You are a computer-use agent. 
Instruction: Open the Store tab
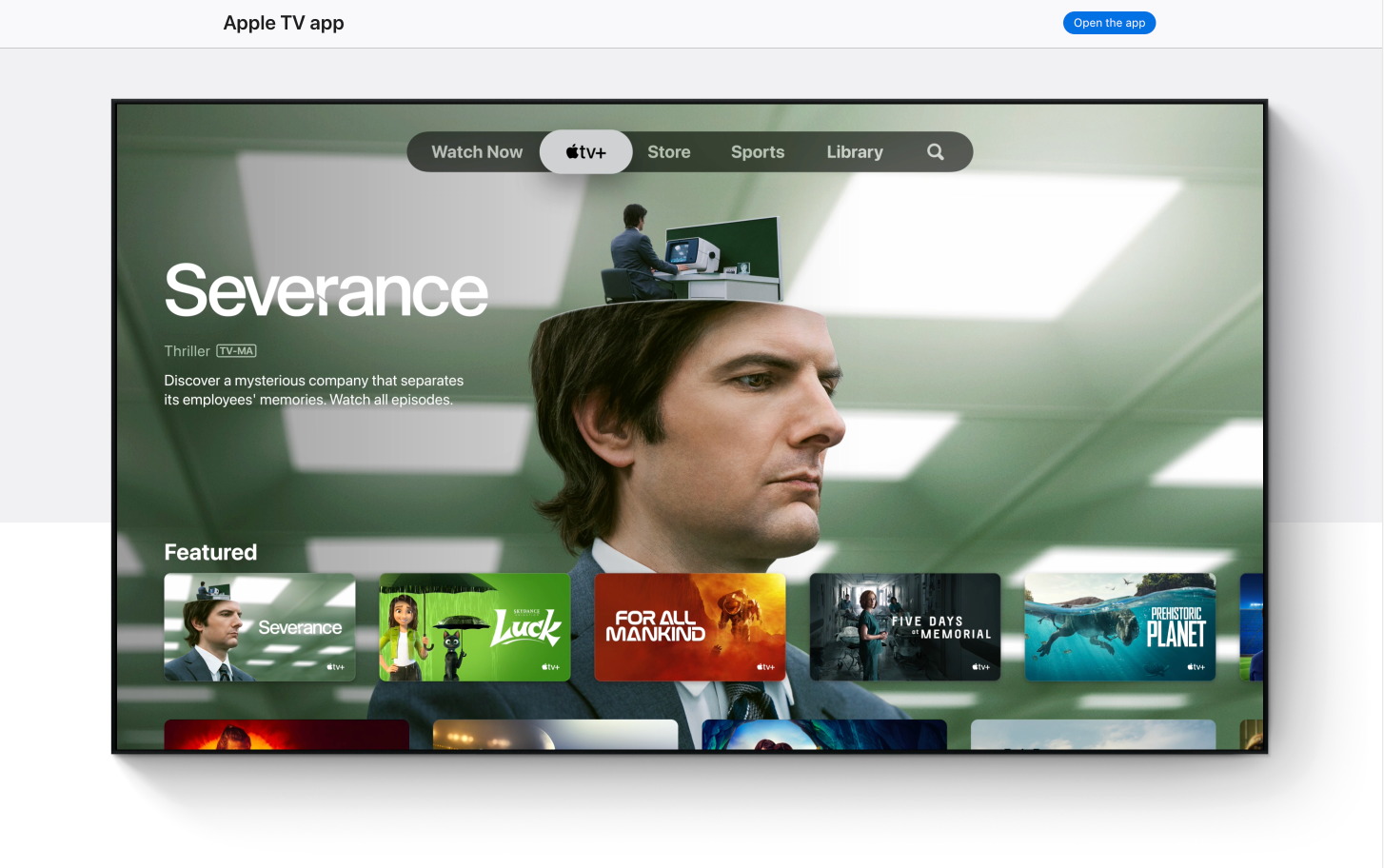click(x=669, y=152)
